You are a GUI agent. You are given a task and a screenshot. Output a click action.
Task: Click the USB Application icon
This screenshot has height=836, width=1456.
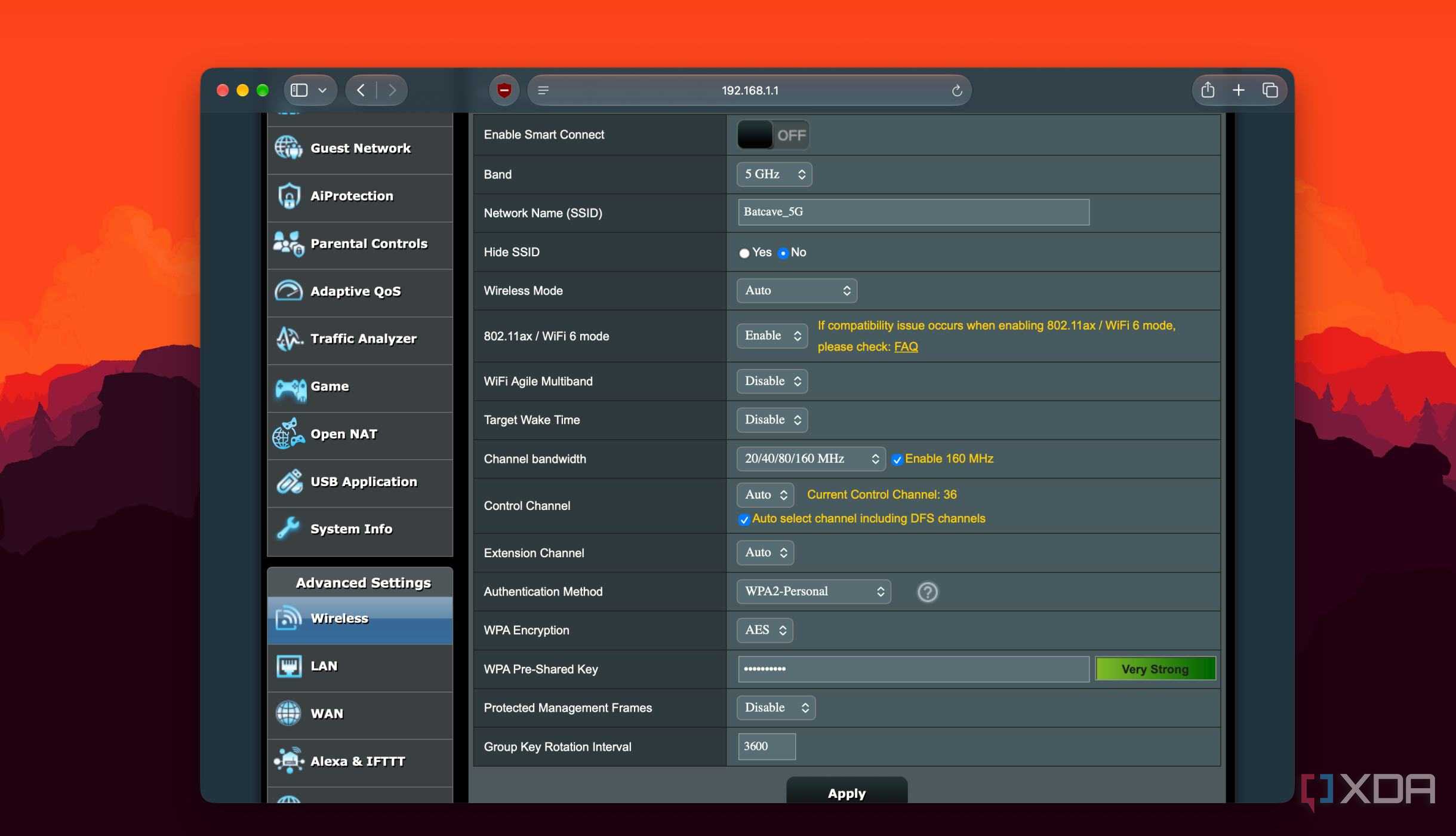click(x=289, y=481)
